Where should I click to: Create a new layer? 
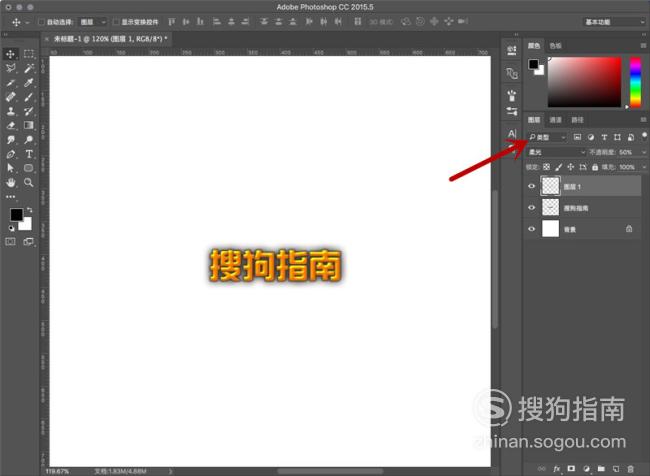pos(616,469)
